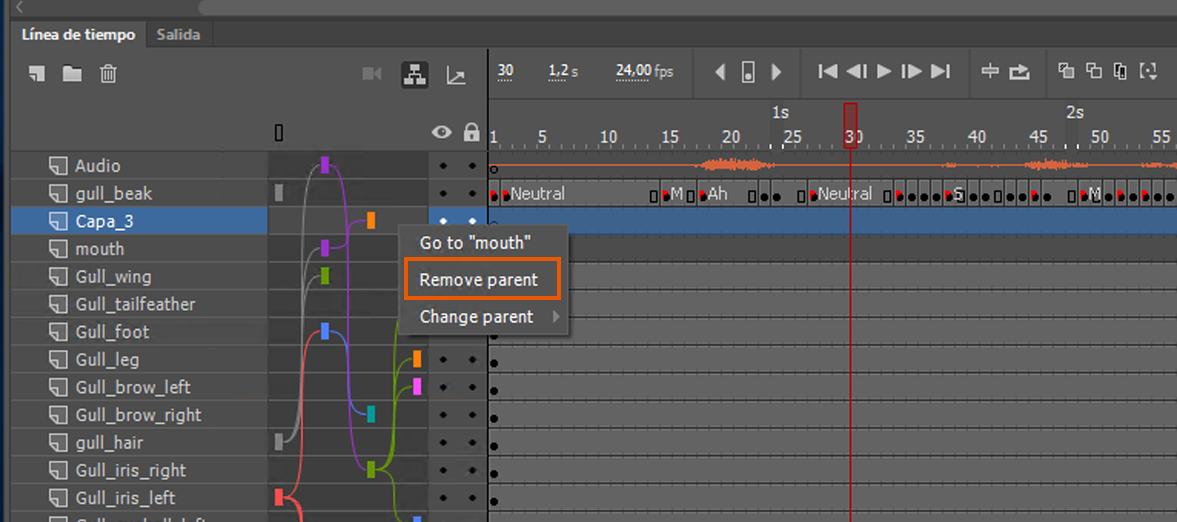Toggle visibility dot of gull_beak layer
1177x522 pixels.
tap(443, 194)
